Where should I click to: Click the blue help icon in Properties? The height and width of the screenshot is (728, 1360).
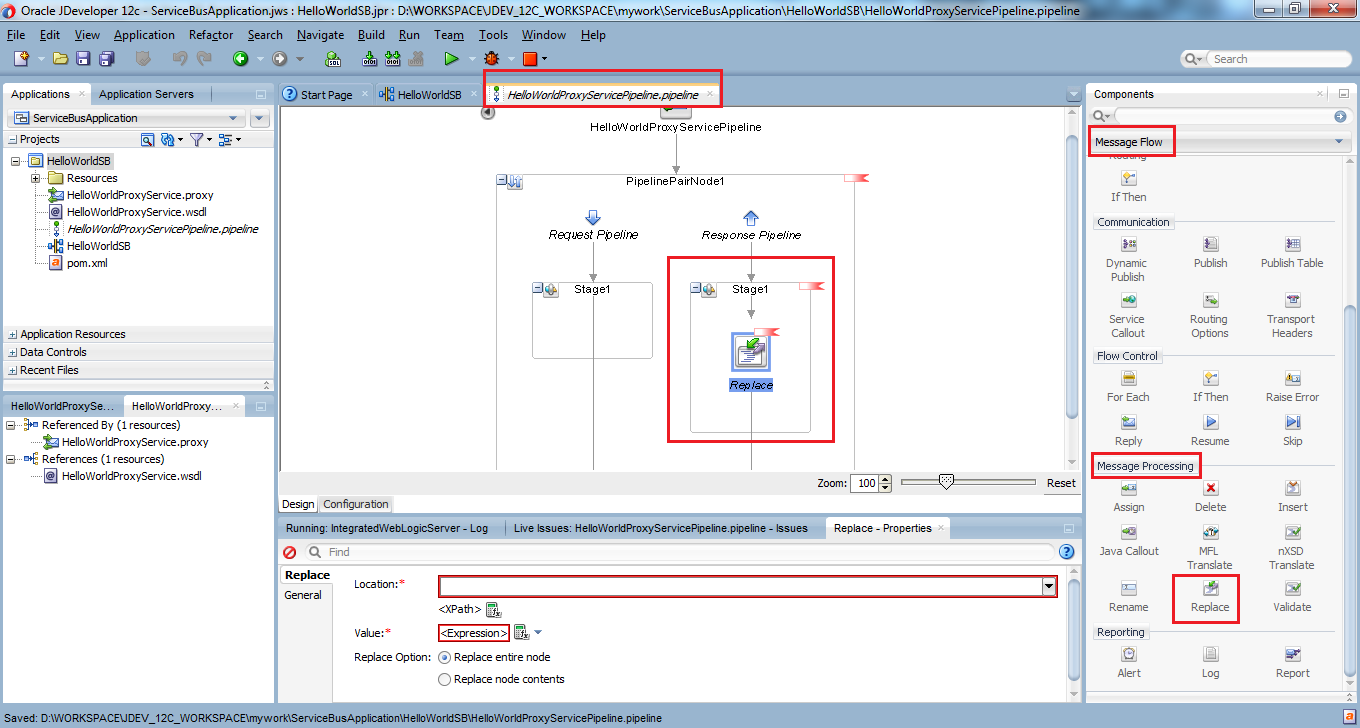point(1066,552)
